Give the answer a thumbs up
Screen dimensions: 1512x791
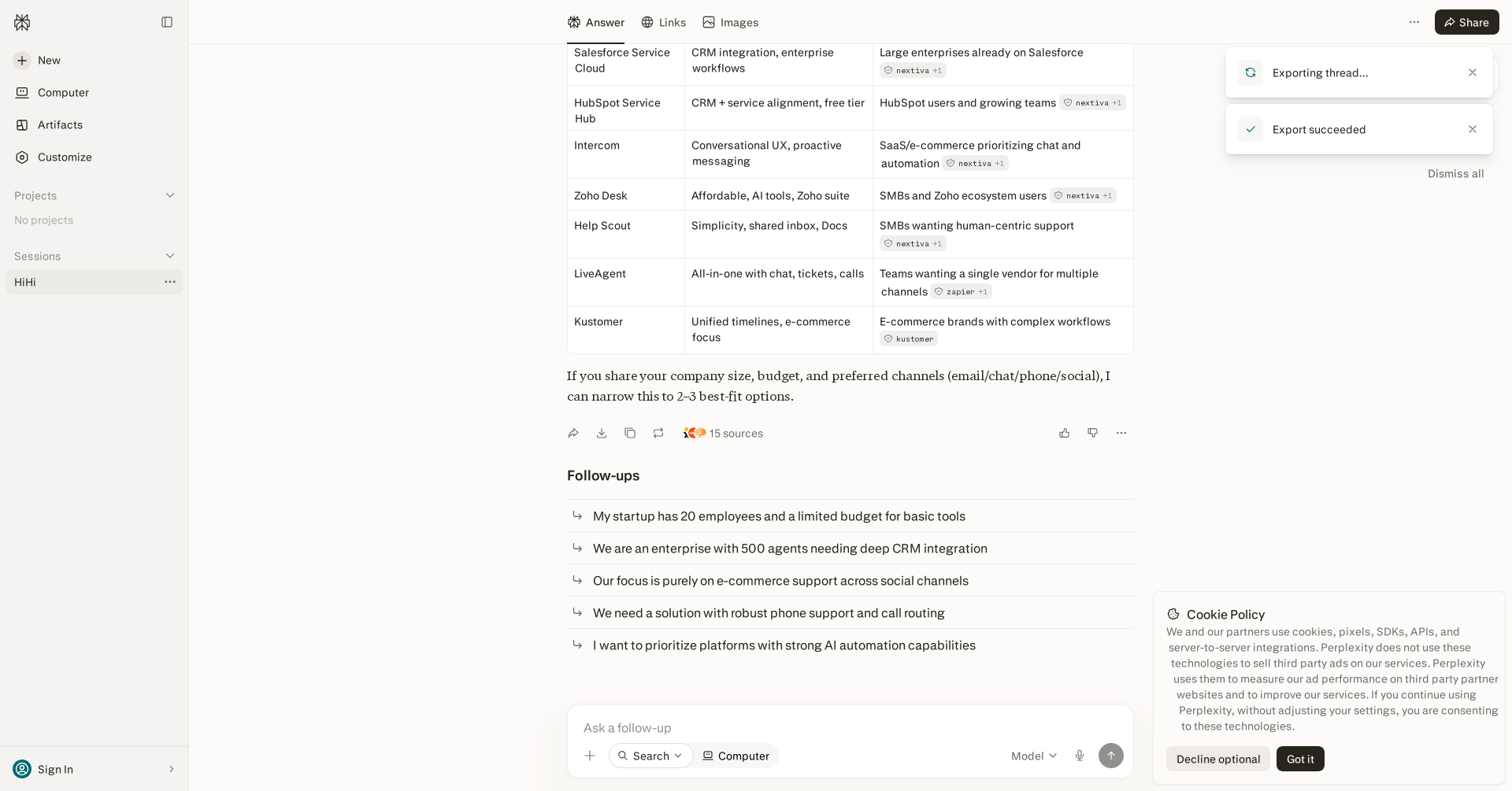(x=1065, y=433)
